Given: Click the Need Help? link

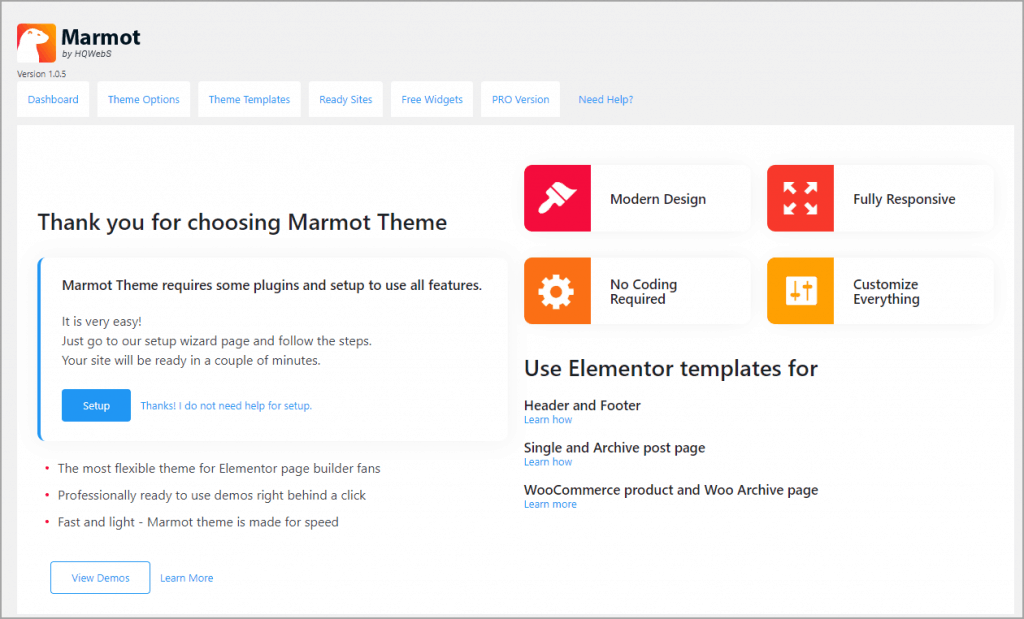Looking at the screenshot, I should pyautogui.click(x=606, y=100).
